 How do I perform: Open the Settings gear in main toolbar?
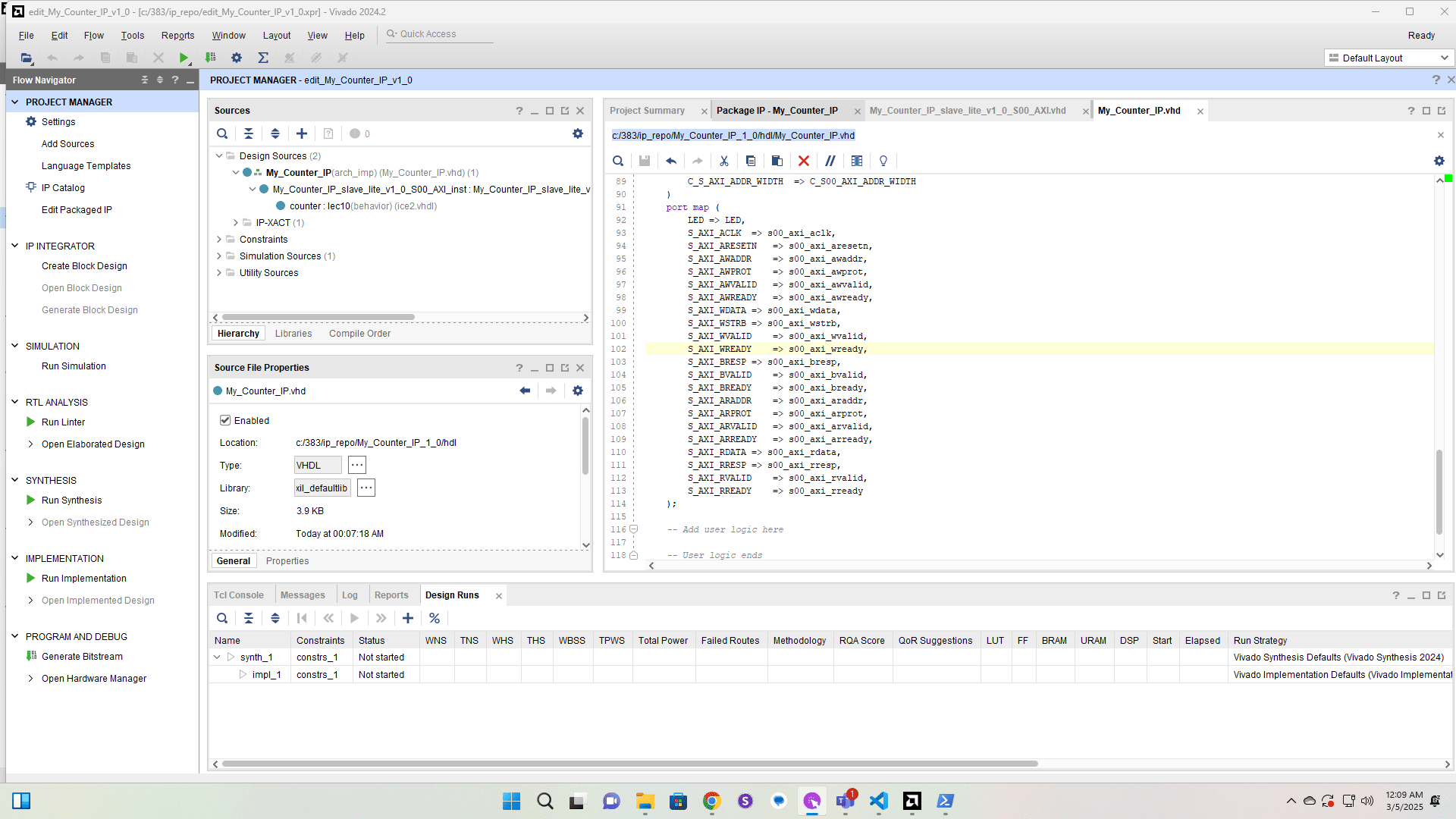237,58
